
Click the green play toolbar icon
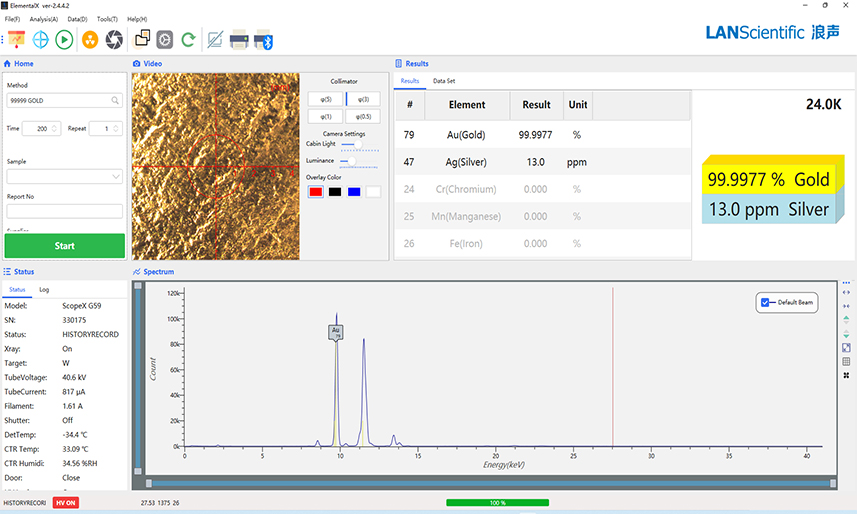64,40
